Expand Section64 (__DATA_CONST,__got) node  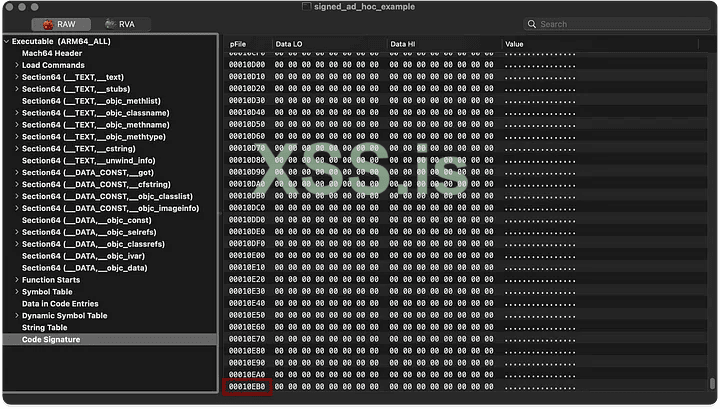[17, 173]
